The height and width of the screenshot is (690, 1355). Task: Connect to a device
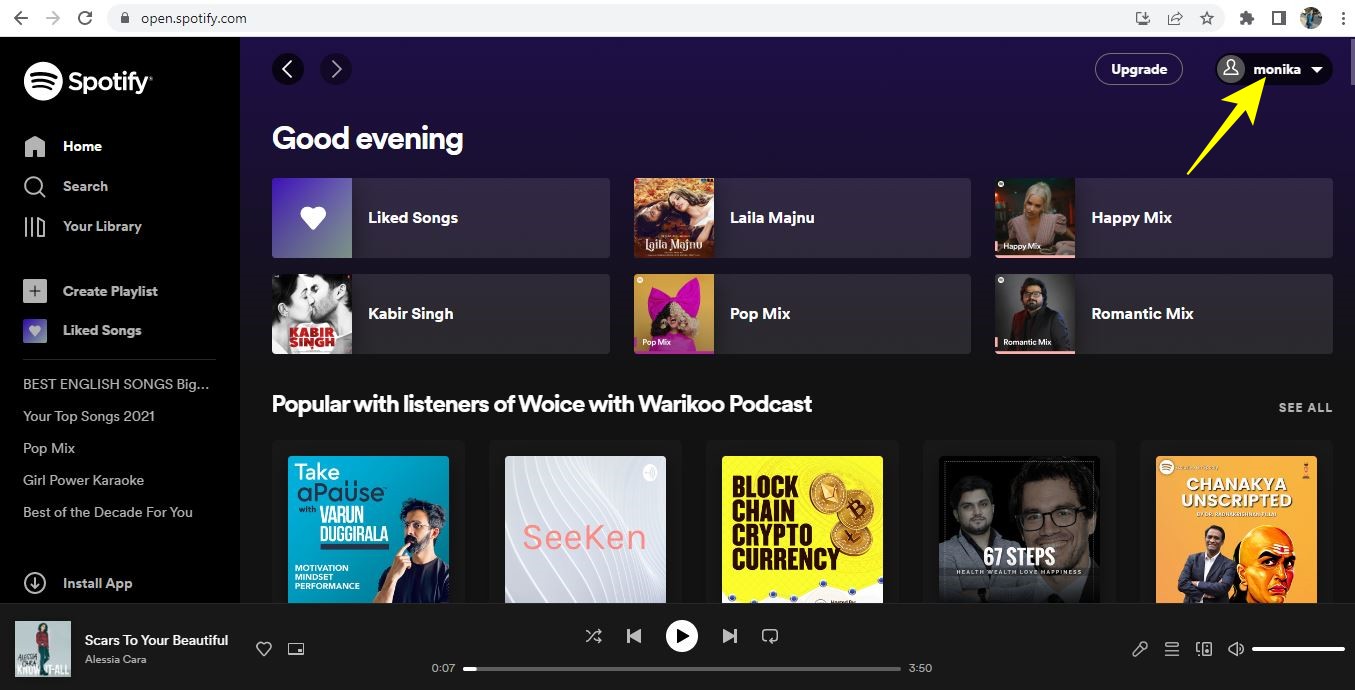tap(1203, 649)
